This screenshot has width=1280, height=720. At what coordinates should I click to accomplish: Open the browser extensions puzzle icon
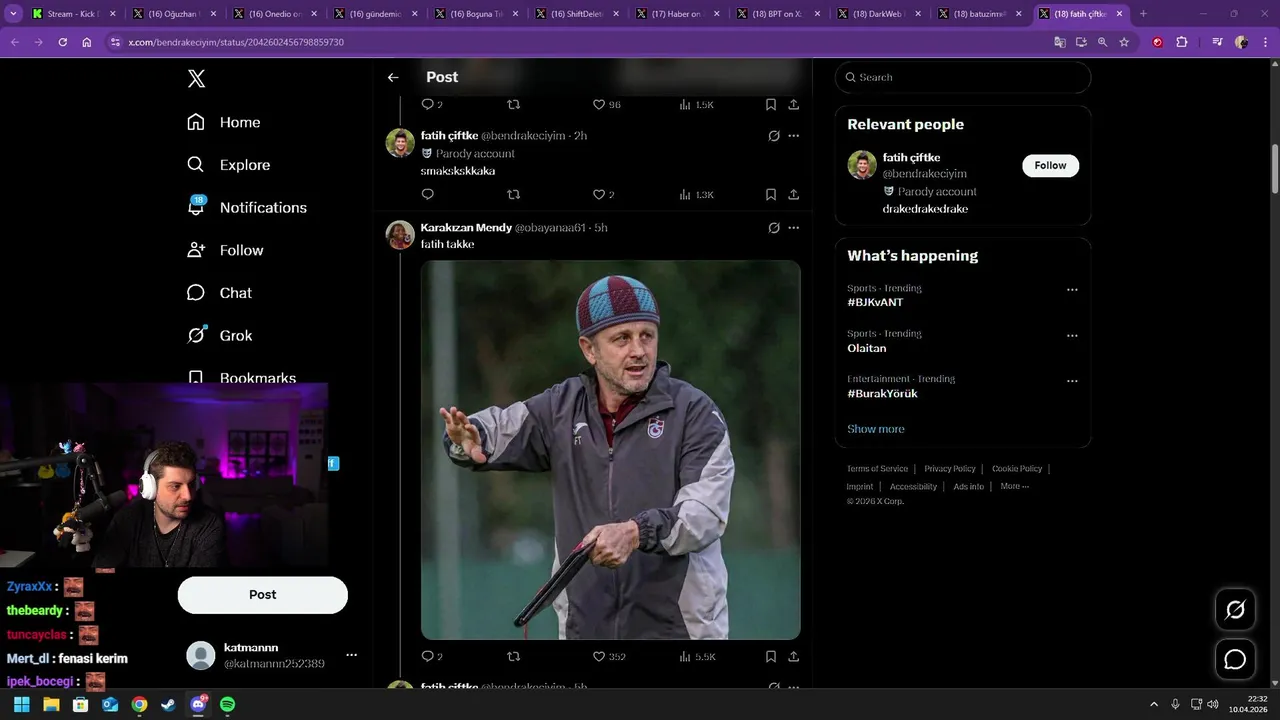click(x=1182, y=42)
